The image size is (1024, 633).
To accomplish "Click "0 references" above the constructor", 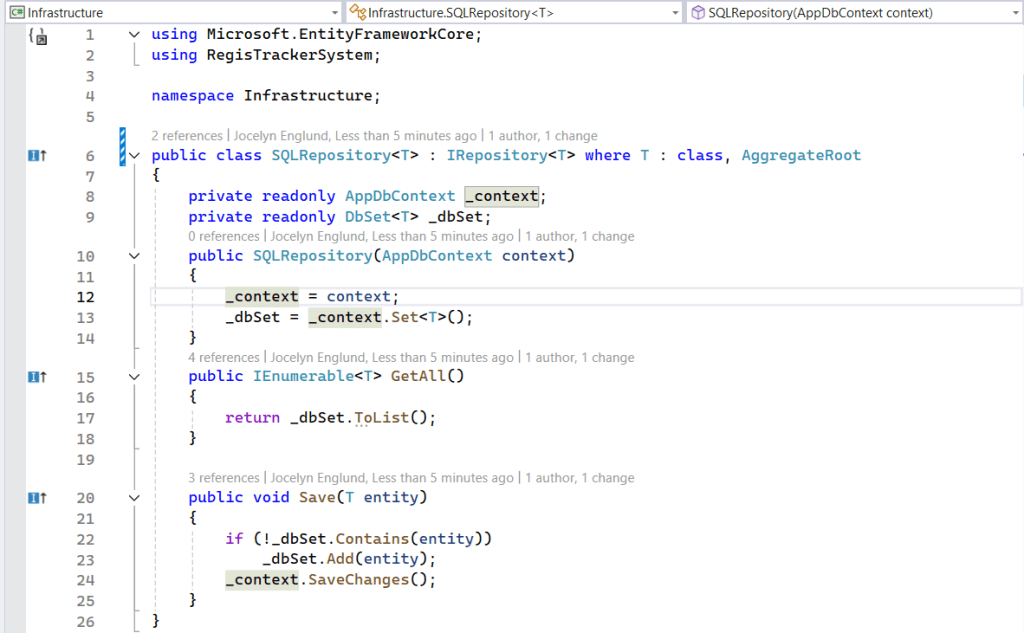I will [224, 237].
